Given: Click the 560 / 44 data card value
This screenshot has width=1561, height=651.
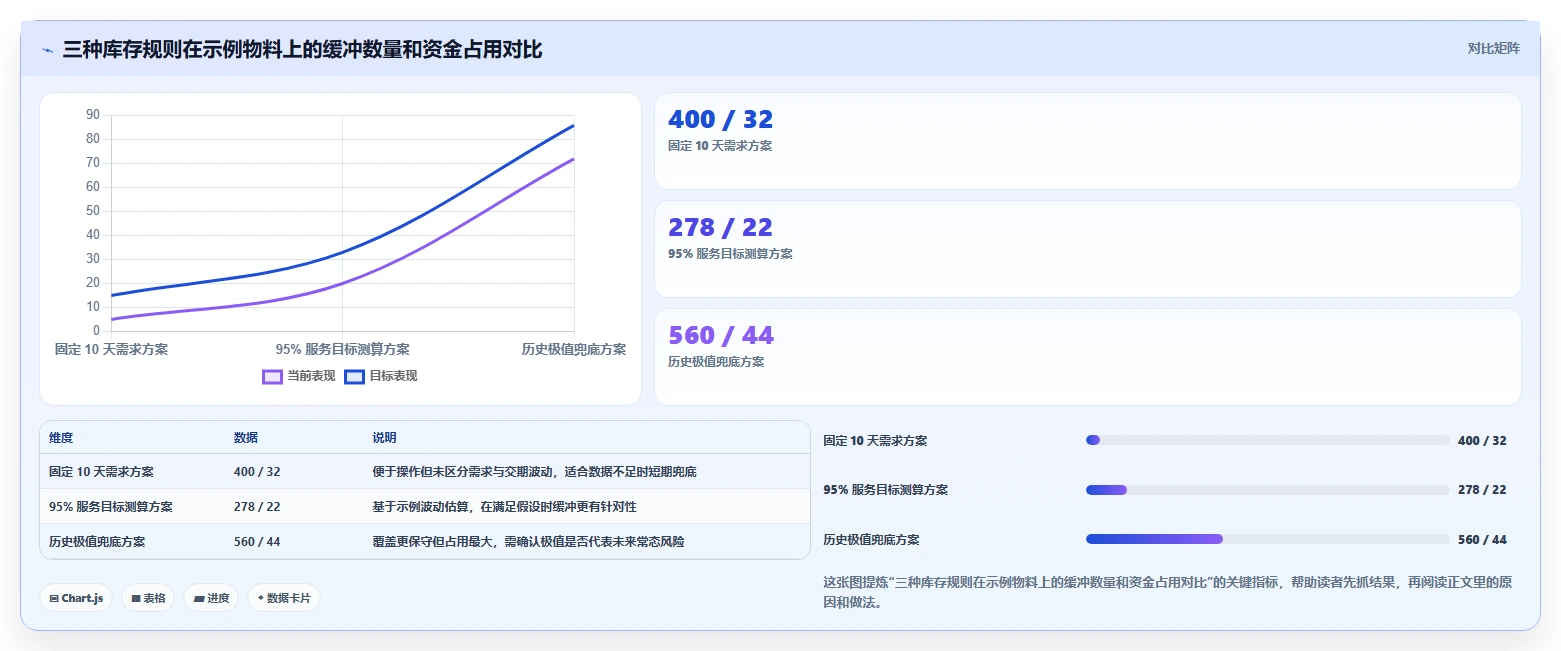Looking at the screenshot, I should pyautogui.click(x=720, y=335).
